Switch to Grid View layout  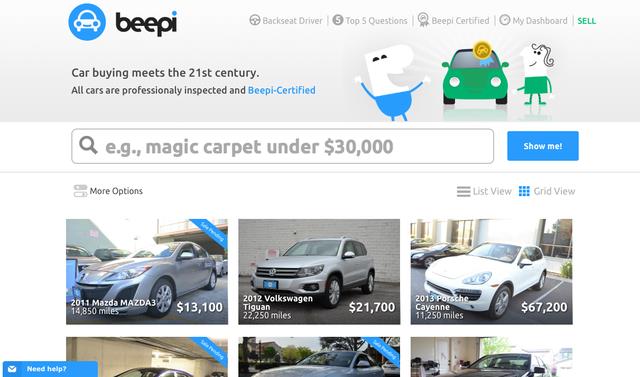[547, 191]
